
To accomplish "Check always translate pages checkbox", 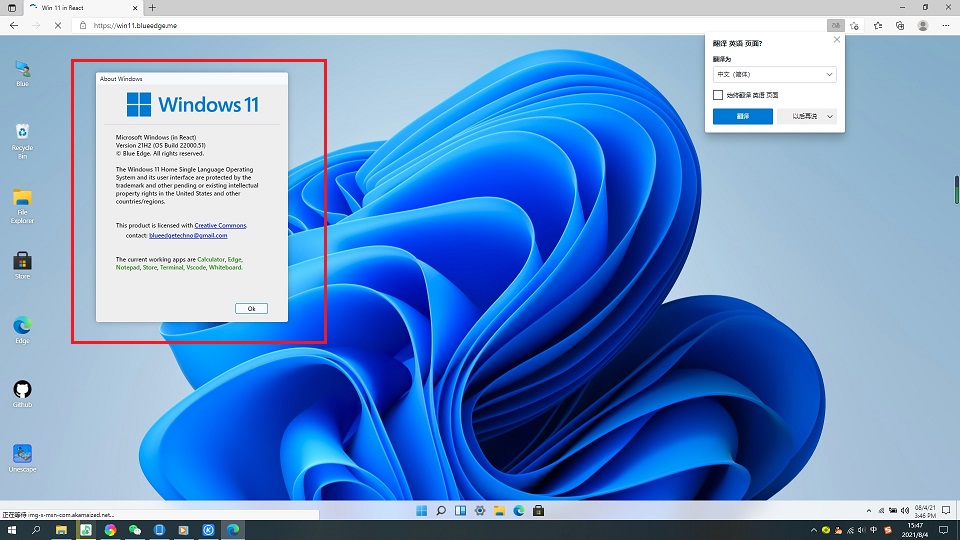I will pyautogui.click(x=718, y=95).
